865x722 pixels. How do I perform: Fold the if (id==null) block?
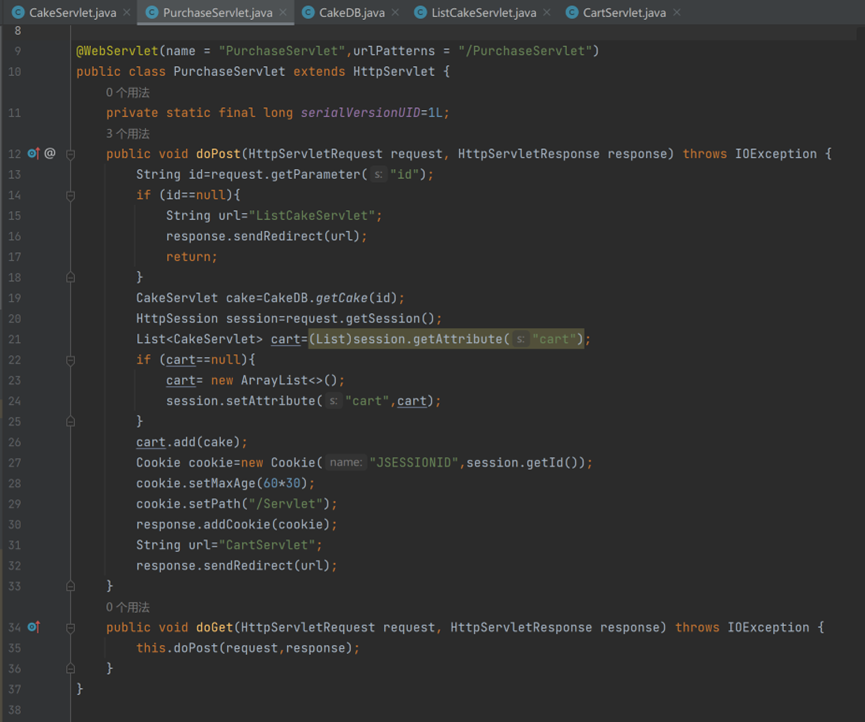point(71,195)
